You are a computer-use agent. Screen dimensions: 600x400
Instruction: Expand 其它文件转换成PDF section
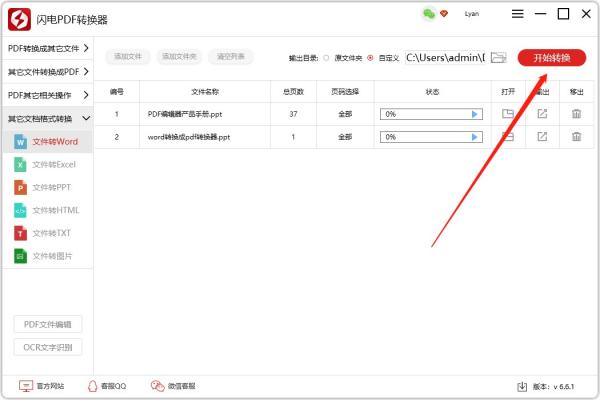(x=47, y=72)
